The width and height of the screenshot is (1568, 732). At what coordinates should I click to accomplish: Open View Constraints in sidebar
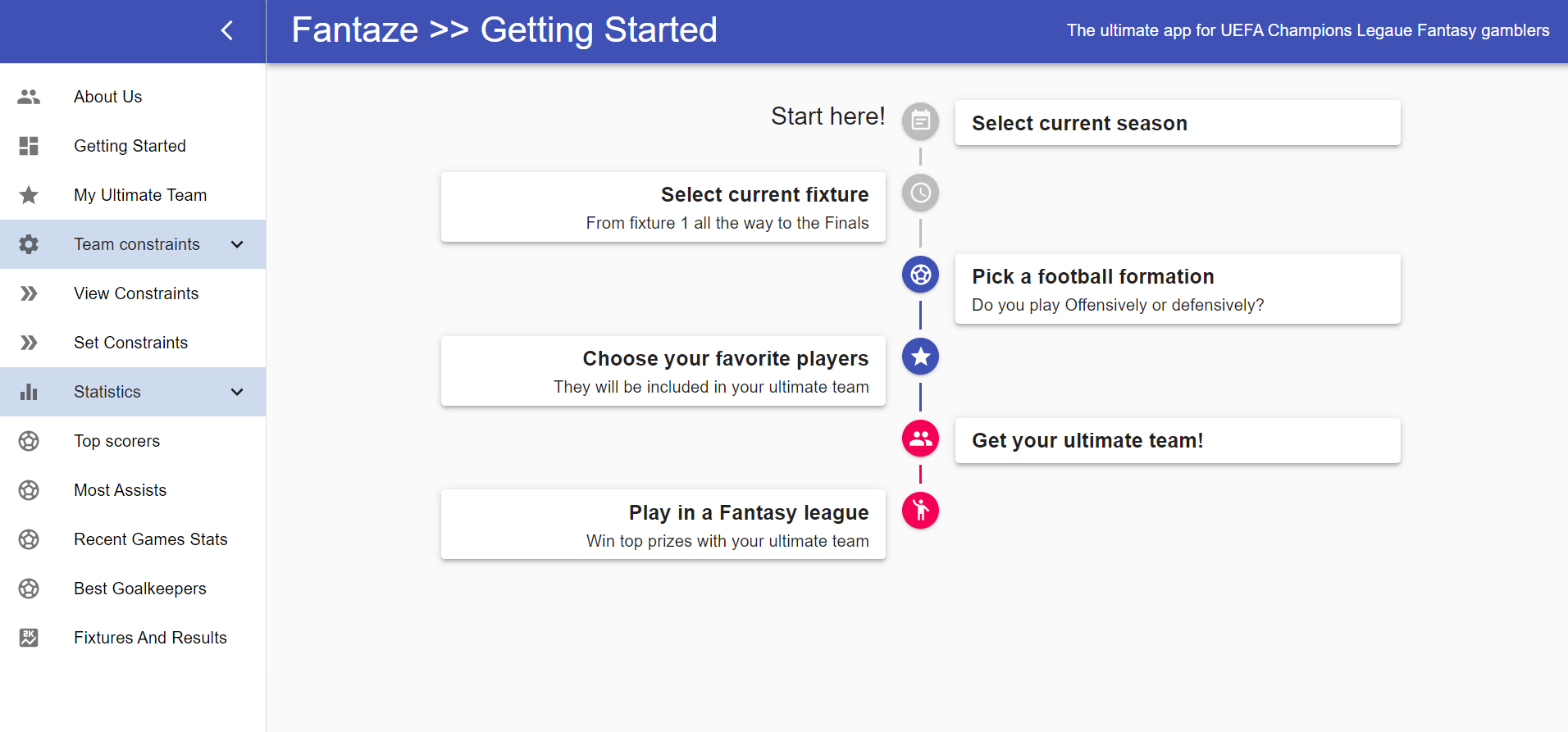coord(136,293)
